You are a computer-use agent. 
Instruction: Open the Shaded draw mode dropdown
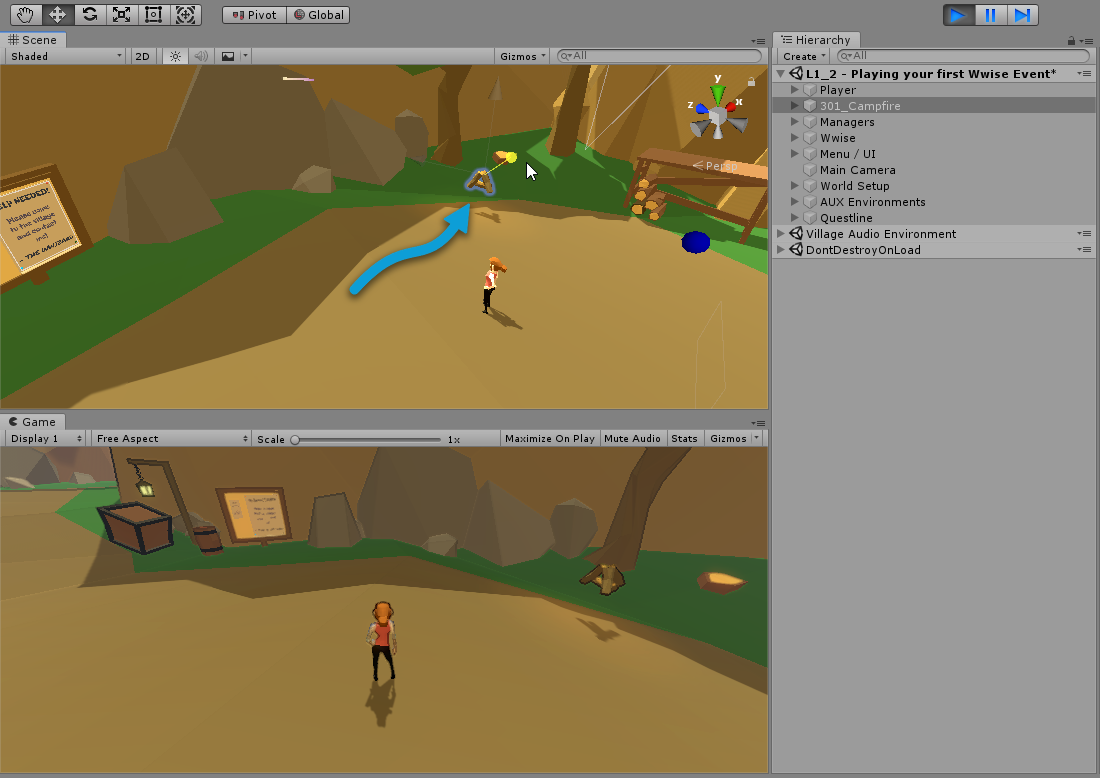66,56
